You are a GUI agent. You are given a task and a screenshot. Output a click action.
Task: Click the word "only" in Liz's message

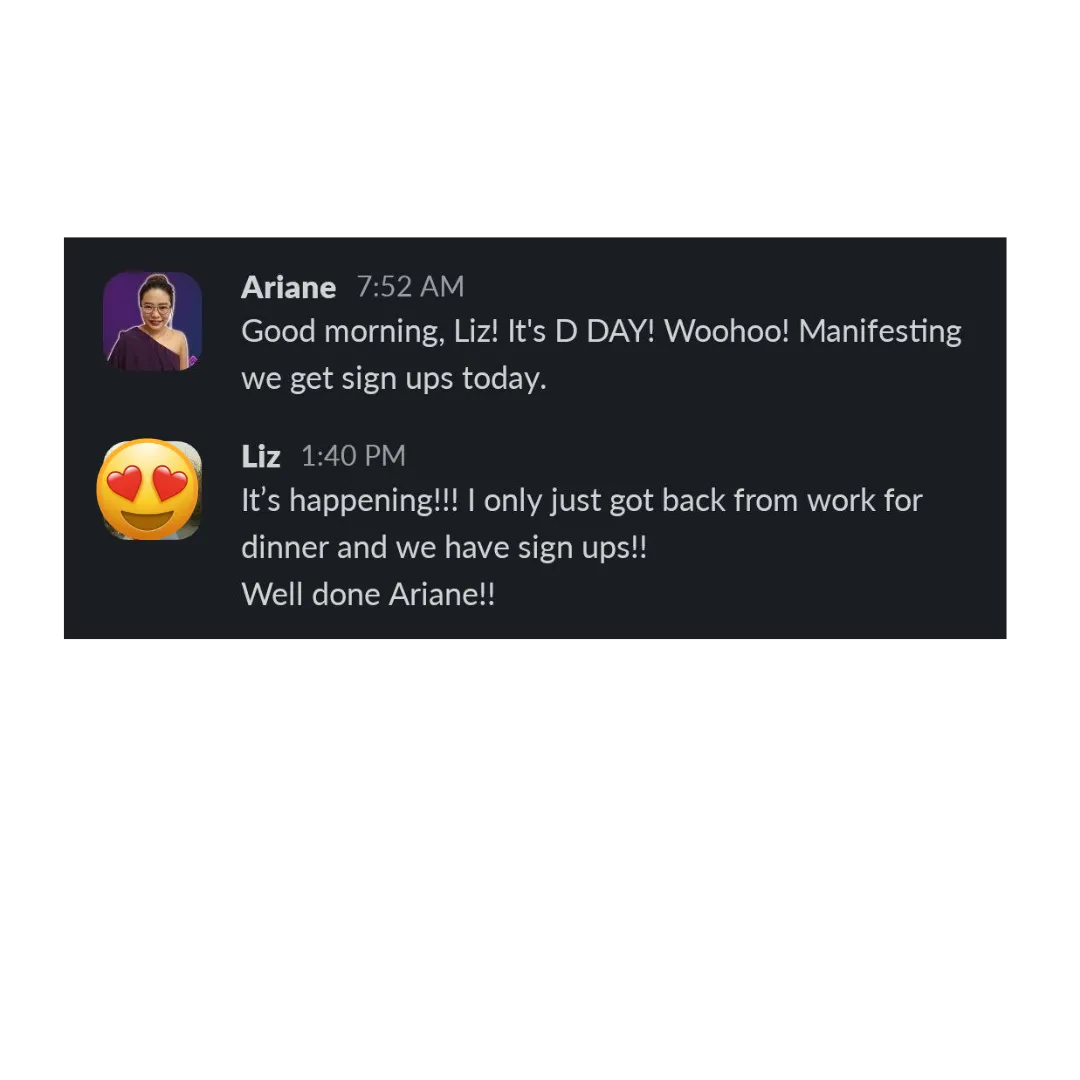coord(512,502)
